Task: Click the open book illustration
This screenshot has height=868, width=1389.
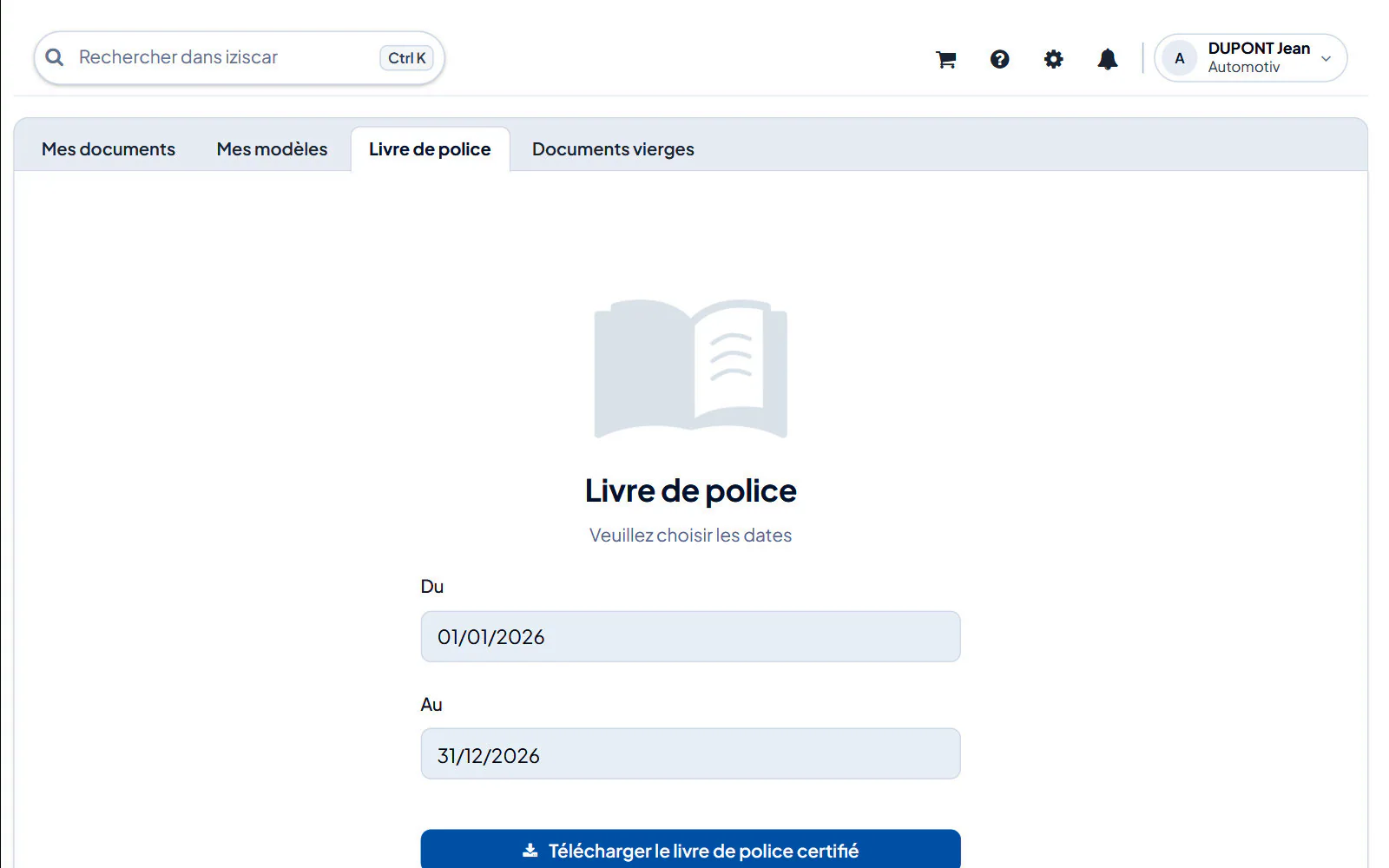Action: pos(690,368)
